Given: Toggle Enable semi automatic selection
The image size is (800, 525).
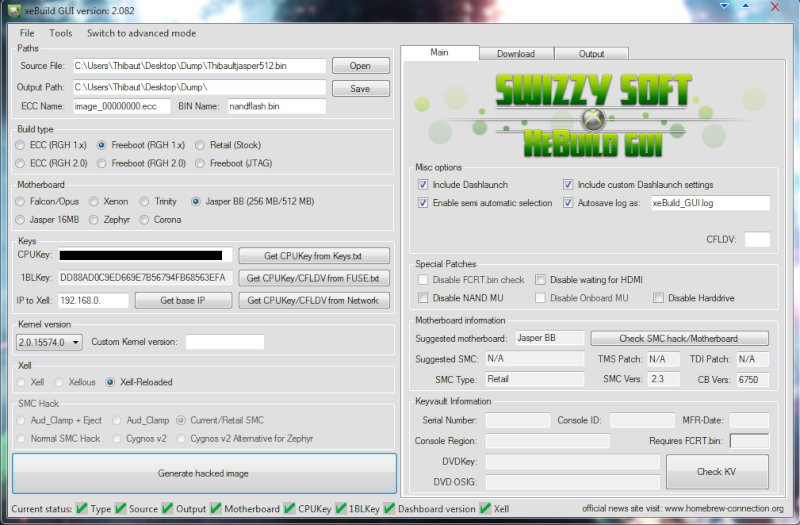Looking at the screenshot, I should tap(423, 203).
